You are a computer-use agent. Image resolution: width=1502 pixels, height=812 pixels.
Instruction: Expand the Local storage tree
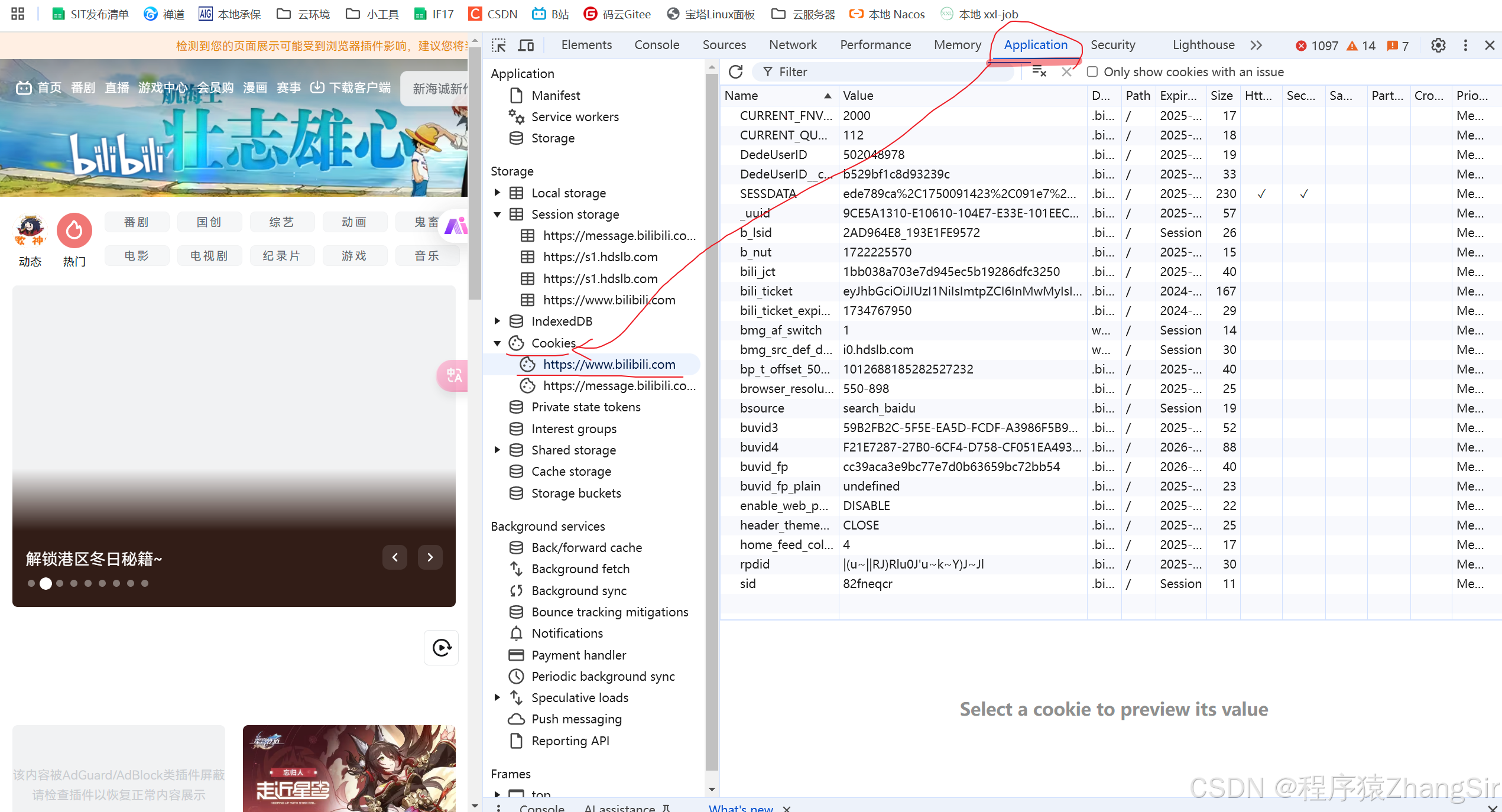tap(497, 193)
